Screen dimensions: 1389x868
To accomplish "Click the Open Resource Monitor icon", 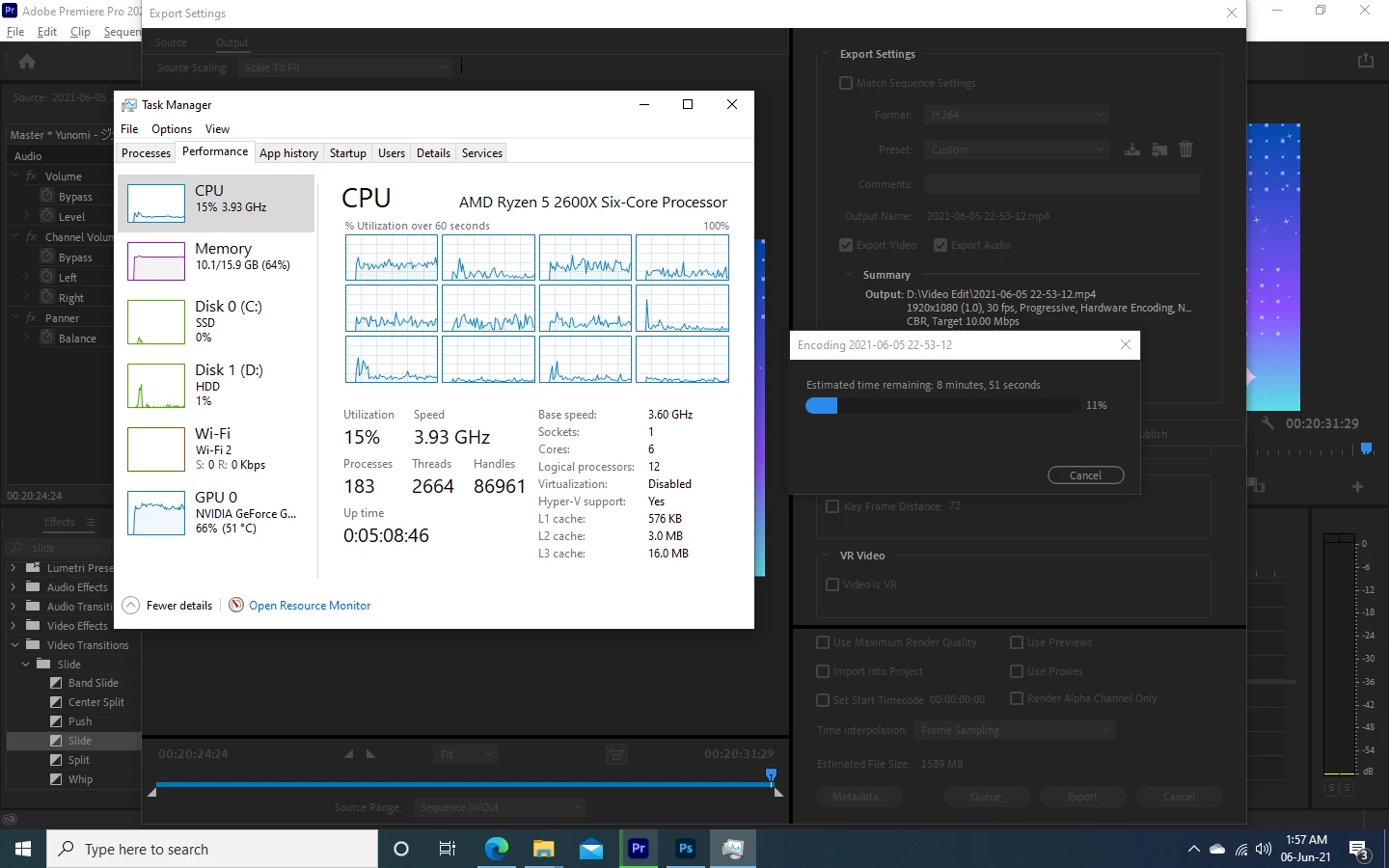I will click(236, 605).
